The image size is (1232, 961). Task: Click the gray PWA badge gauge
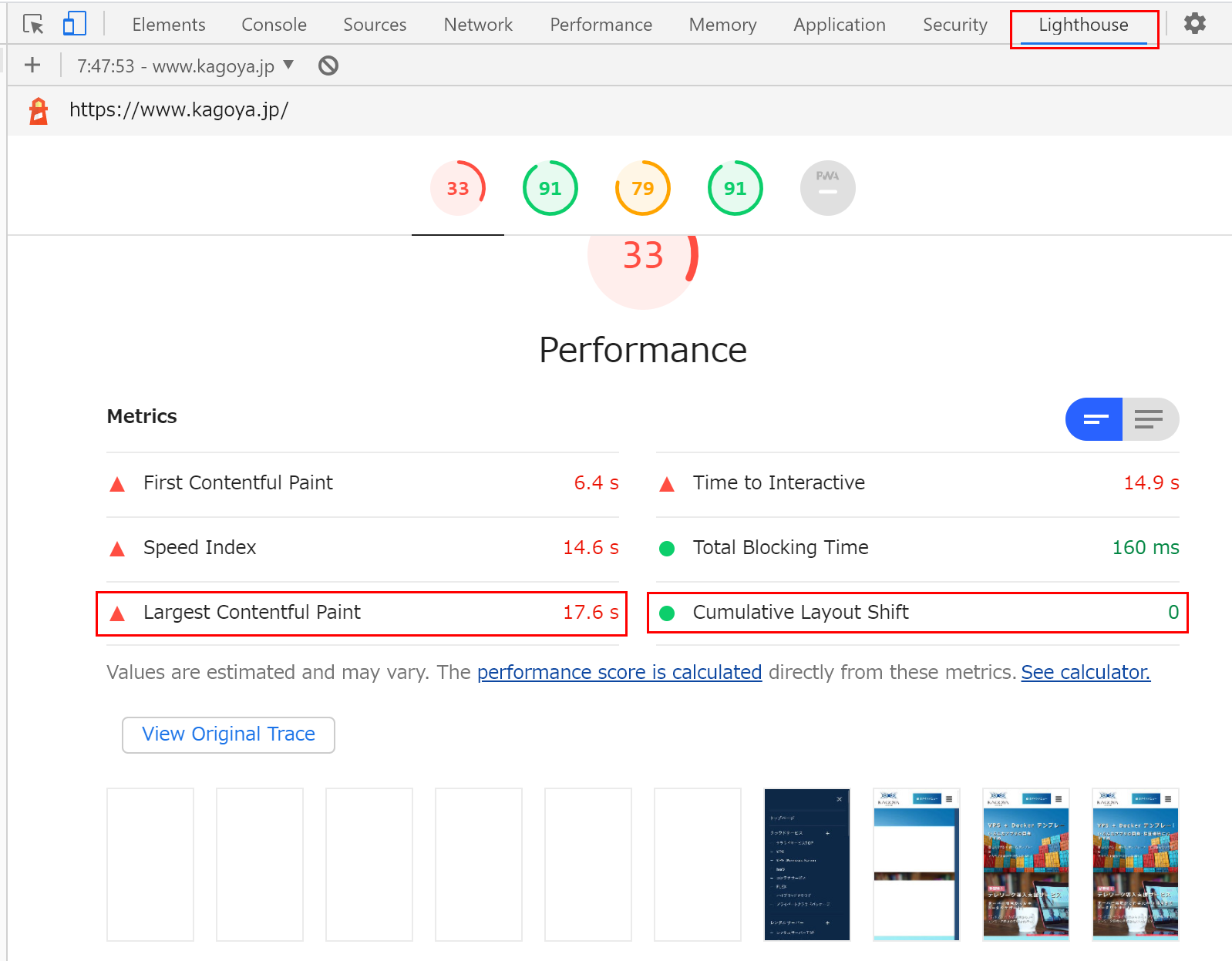(827, 188)
